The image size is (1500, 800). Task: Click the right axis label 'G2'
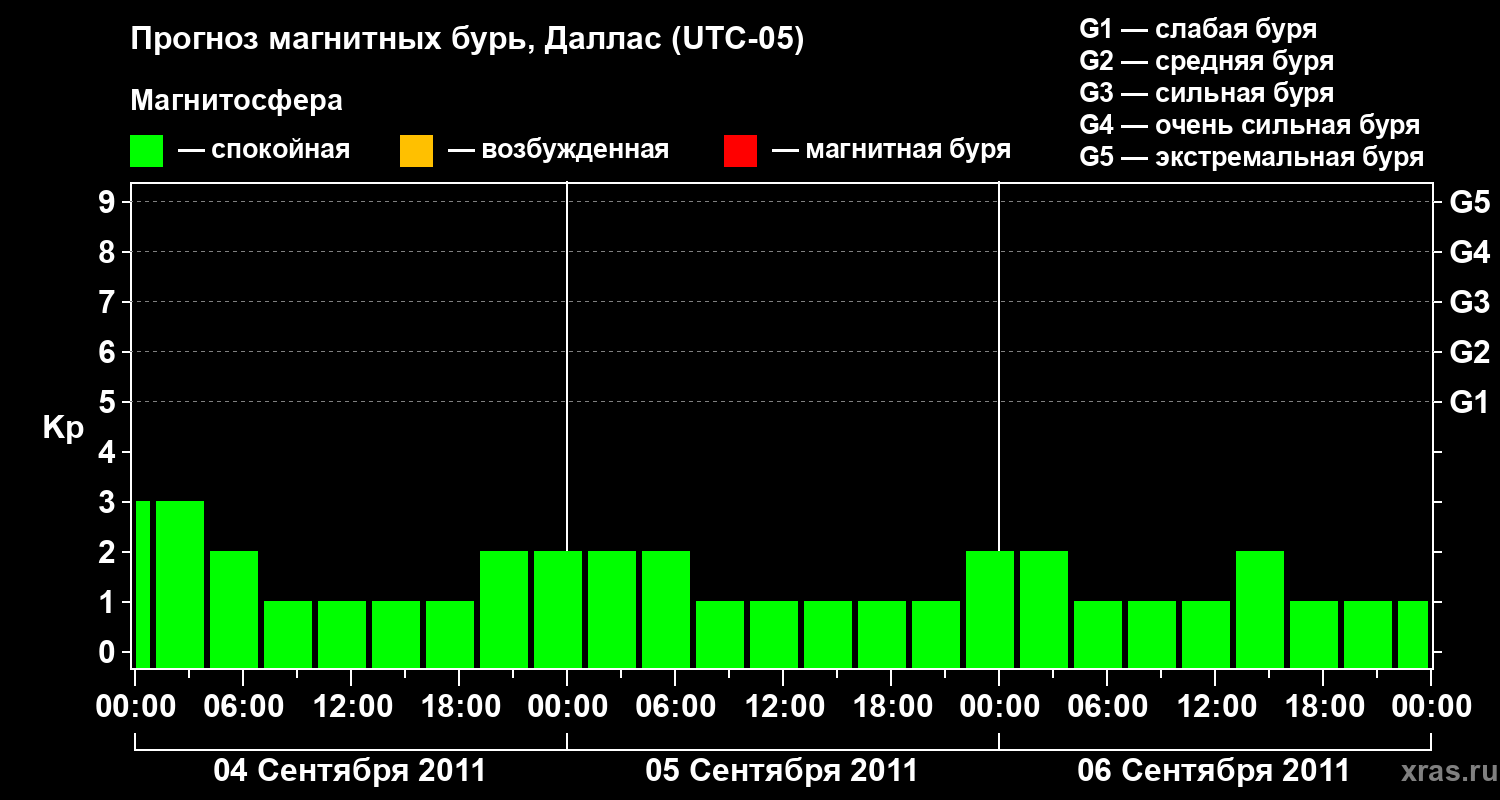point(1469,352)
